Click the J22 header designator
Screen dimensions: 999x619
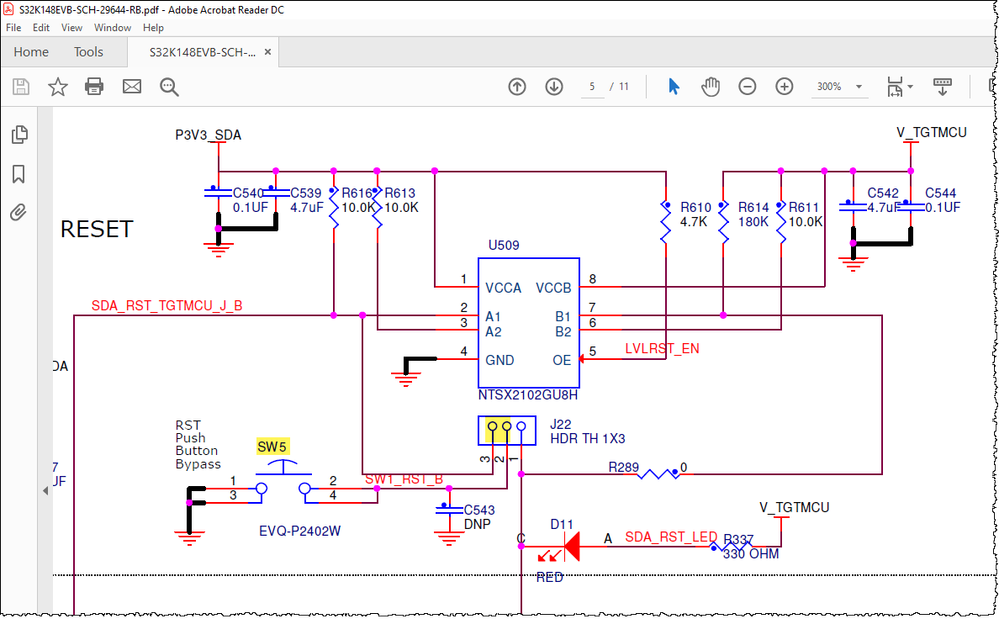561,424
